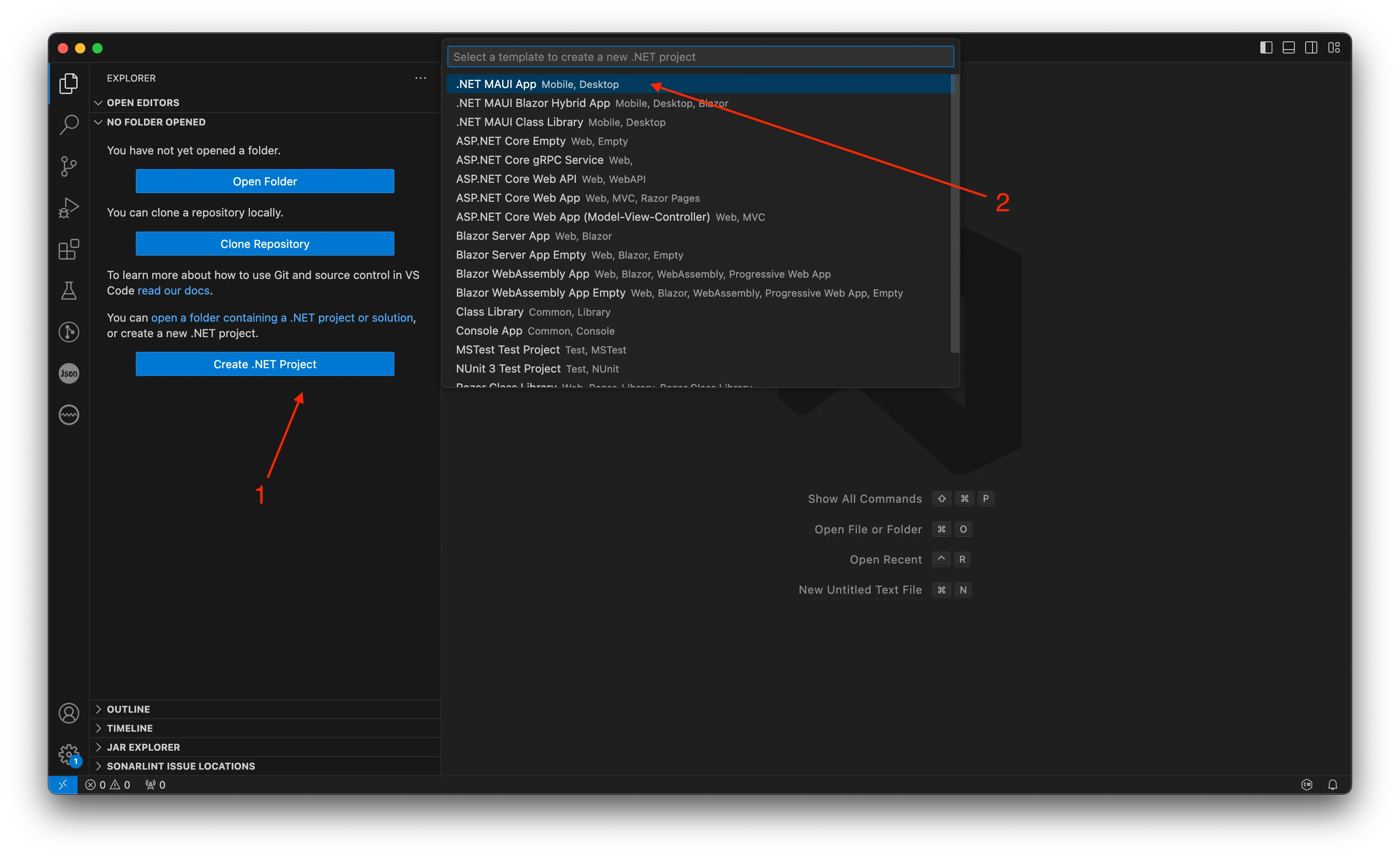Image resolution: width=1400 pixels, height=858 pixels.
Task: Expand SonarLint Issue Locations section
Action: point(266,766)
